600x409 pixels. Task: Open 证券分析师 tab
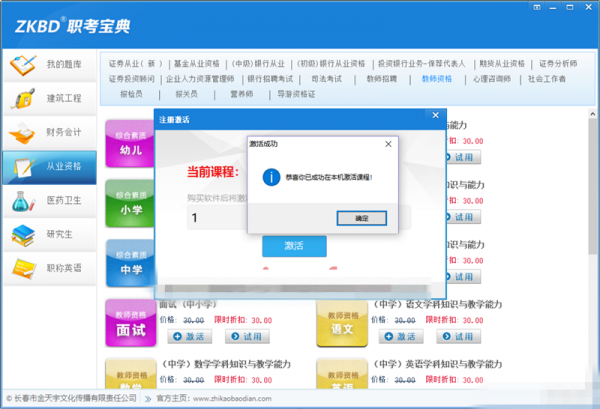point(558,64)
